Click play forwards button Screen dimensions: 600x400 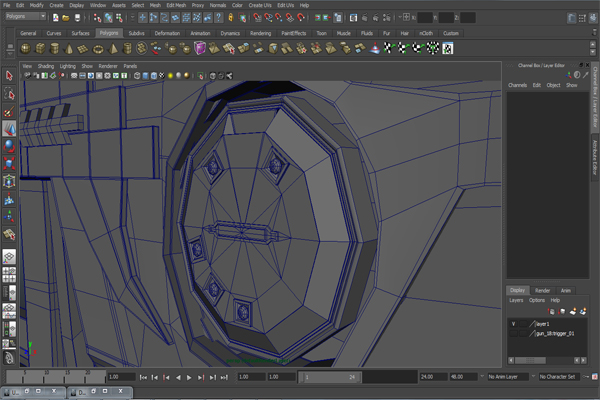tap(189, 377)
